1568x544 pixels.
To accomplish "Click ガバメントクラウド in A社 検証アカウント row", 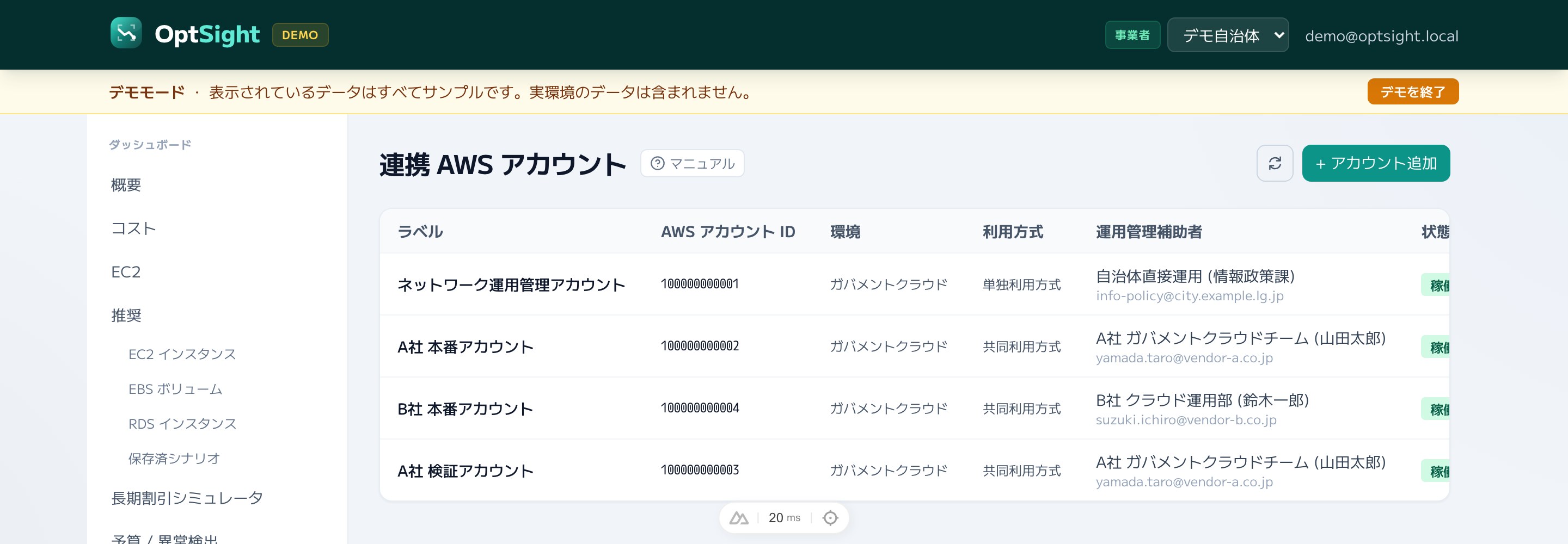I will tap(889, 471).
